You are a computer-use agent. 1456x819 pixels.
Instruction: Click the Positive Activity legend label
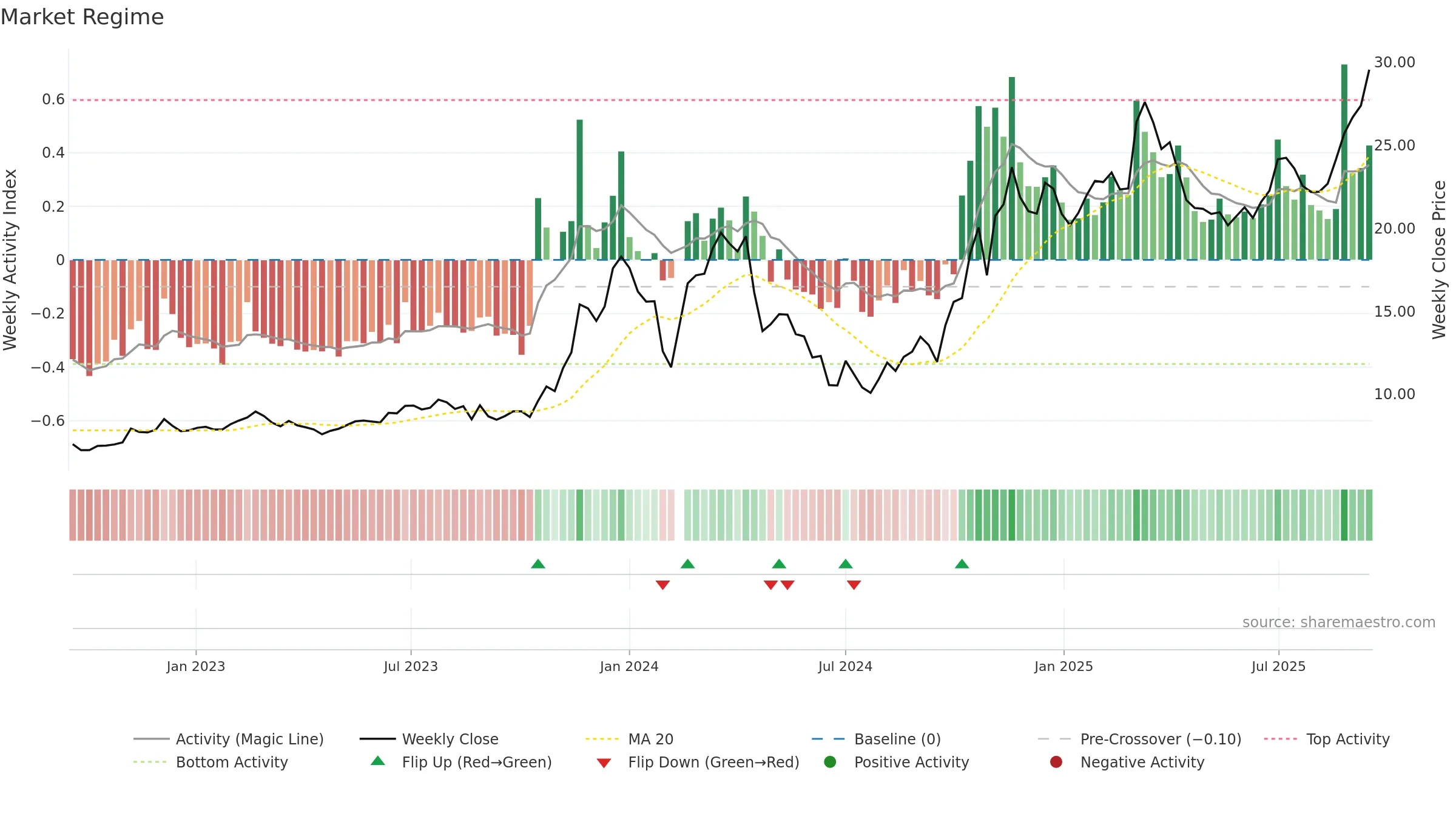912,762
